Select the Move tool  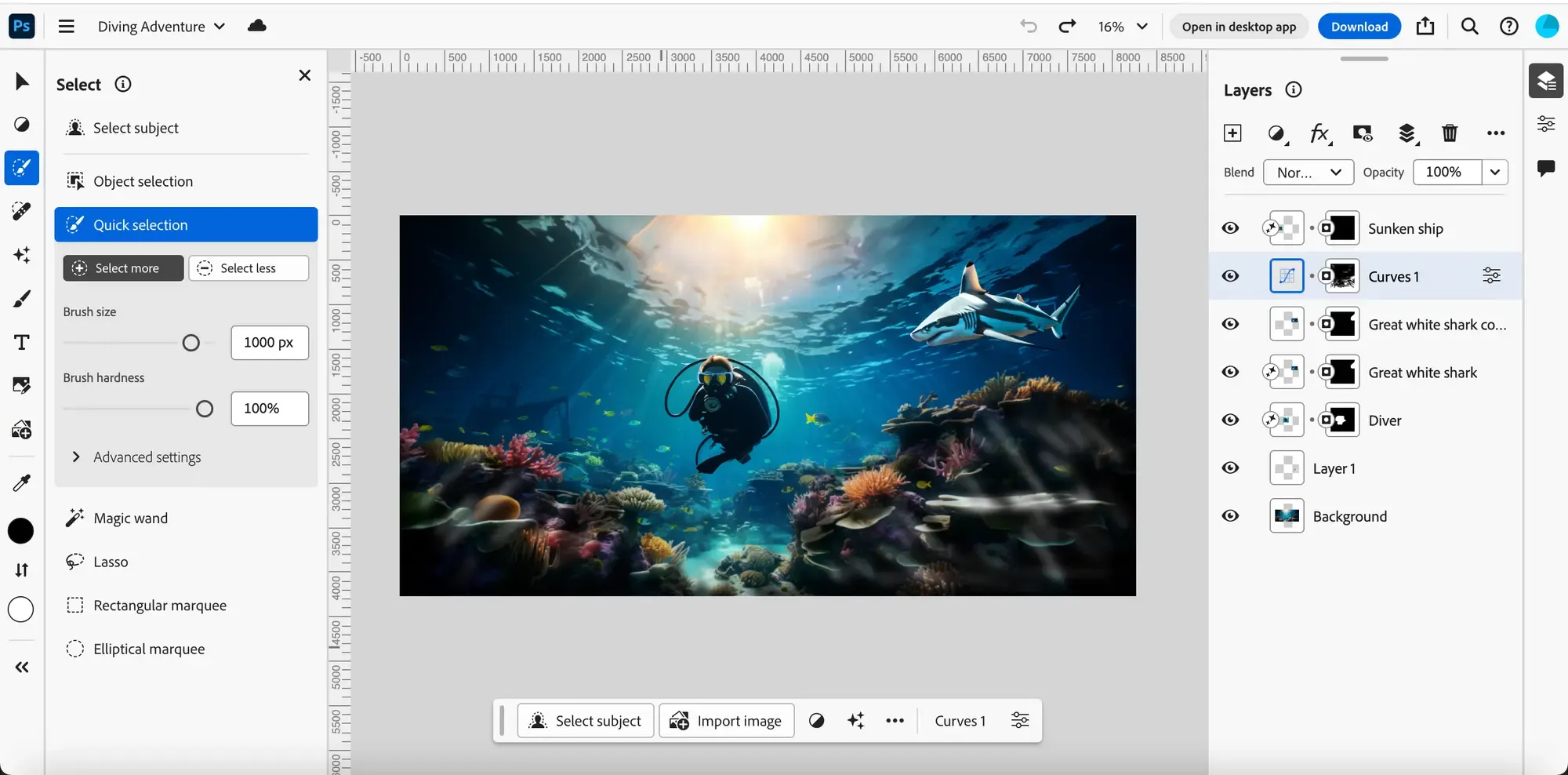[x=21, y=81]
